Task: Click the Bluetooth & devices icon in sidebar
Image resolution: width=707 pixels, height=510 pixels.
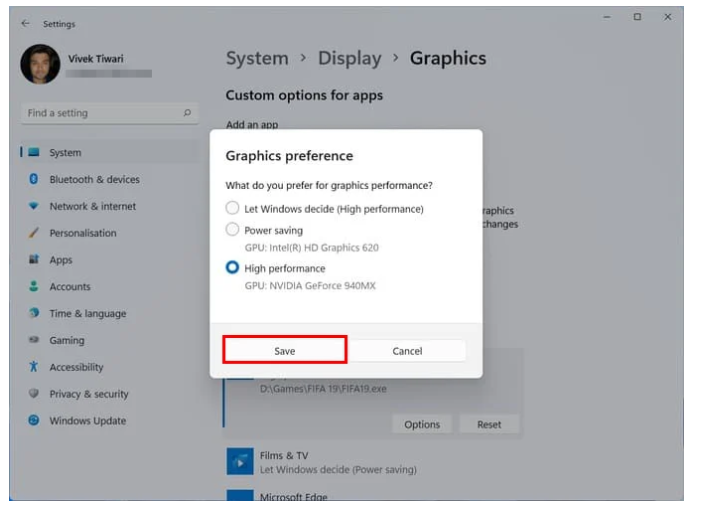Action: pyautogui.click(x=33, y=180)
